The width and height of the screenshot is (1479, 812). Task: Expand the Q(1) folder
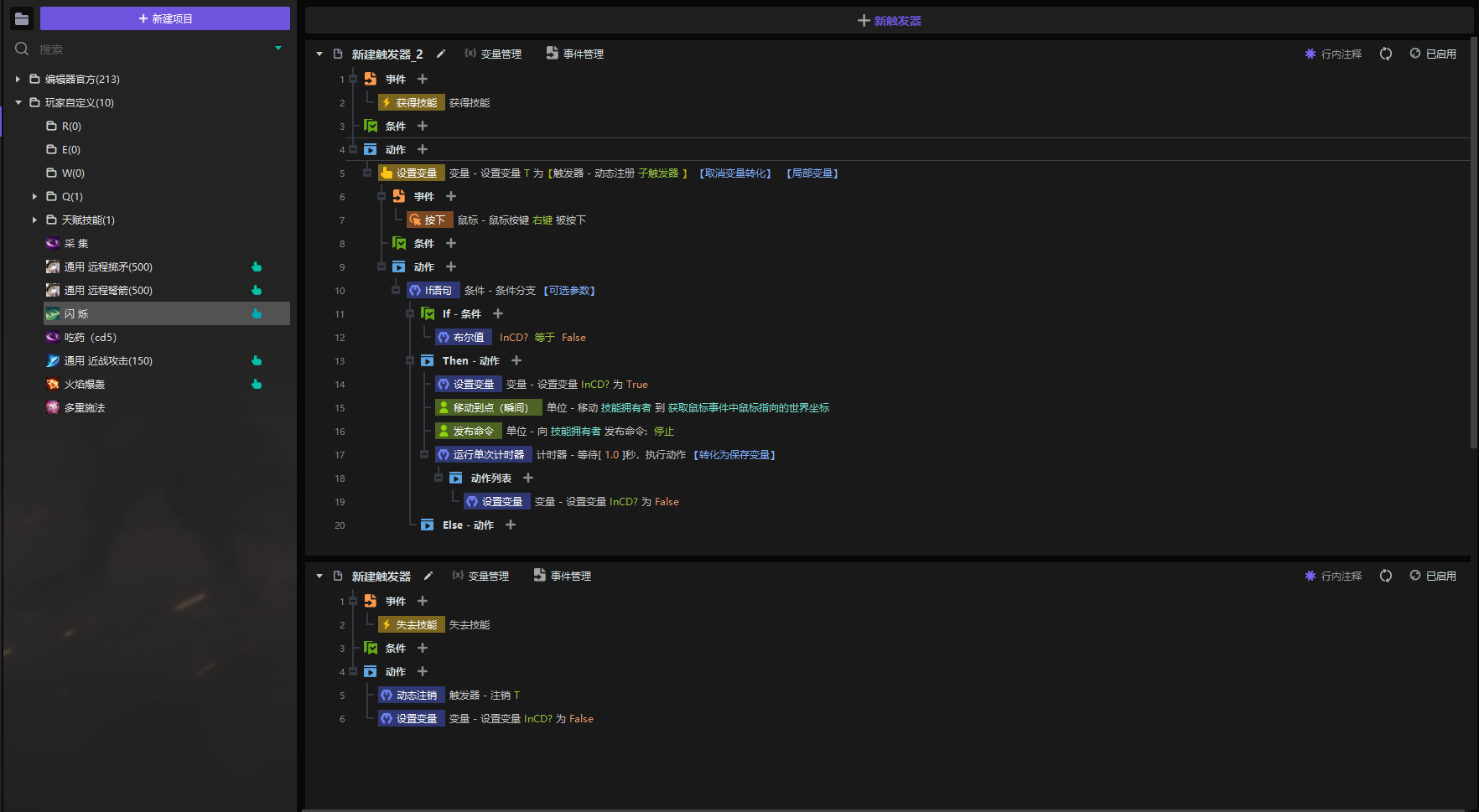click(34, 197)
